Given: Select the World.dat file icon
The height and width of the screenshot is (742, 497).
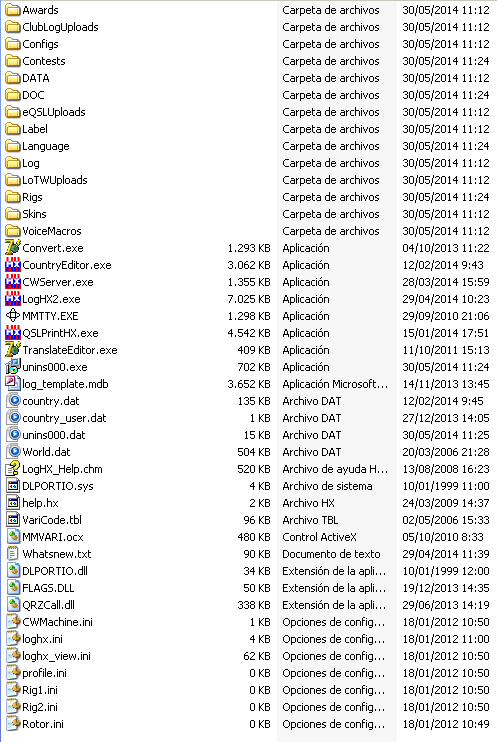Looking at the screenshot, I should coord(13,452).
